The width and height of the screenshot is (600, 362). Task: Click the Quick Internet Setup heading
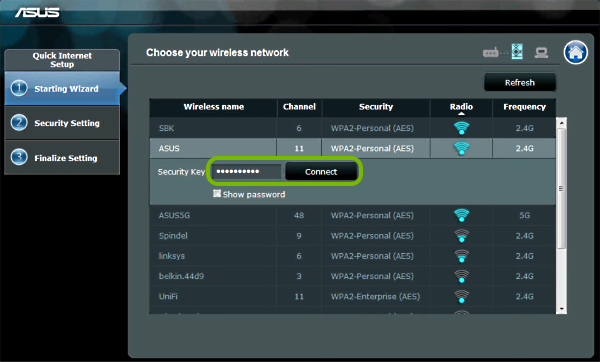pyautogui.click(x=62, y=60)
